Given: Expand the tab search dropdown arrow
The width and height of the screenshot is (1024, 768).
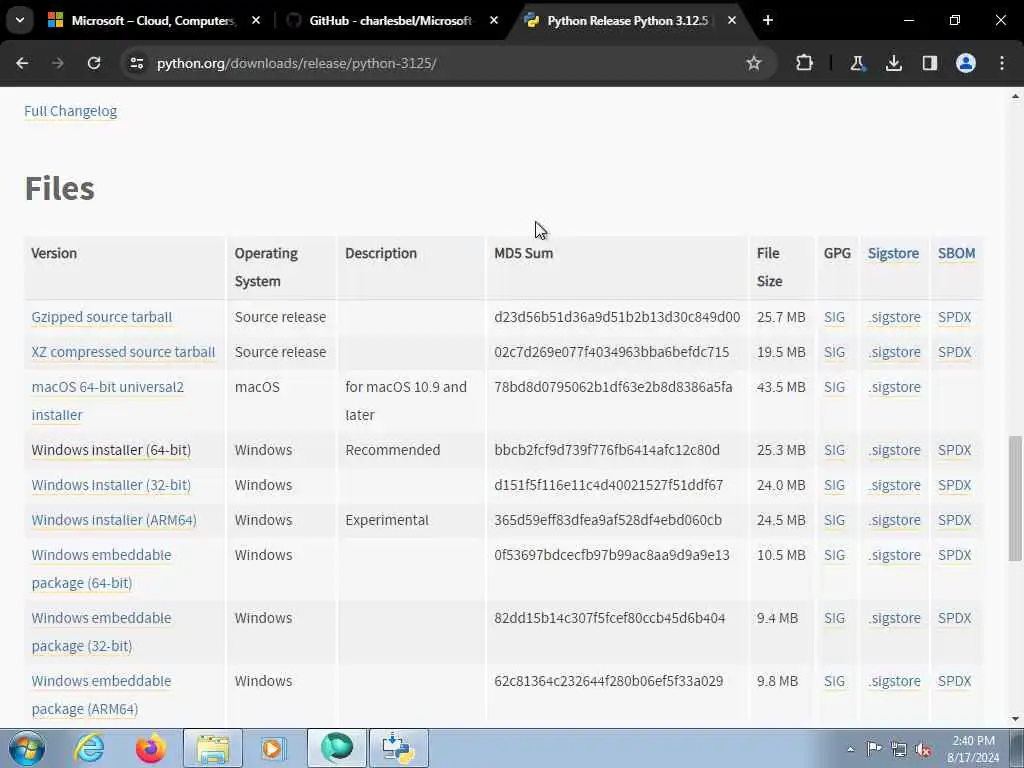Looking at the screenshot, I should coord(20,20).
